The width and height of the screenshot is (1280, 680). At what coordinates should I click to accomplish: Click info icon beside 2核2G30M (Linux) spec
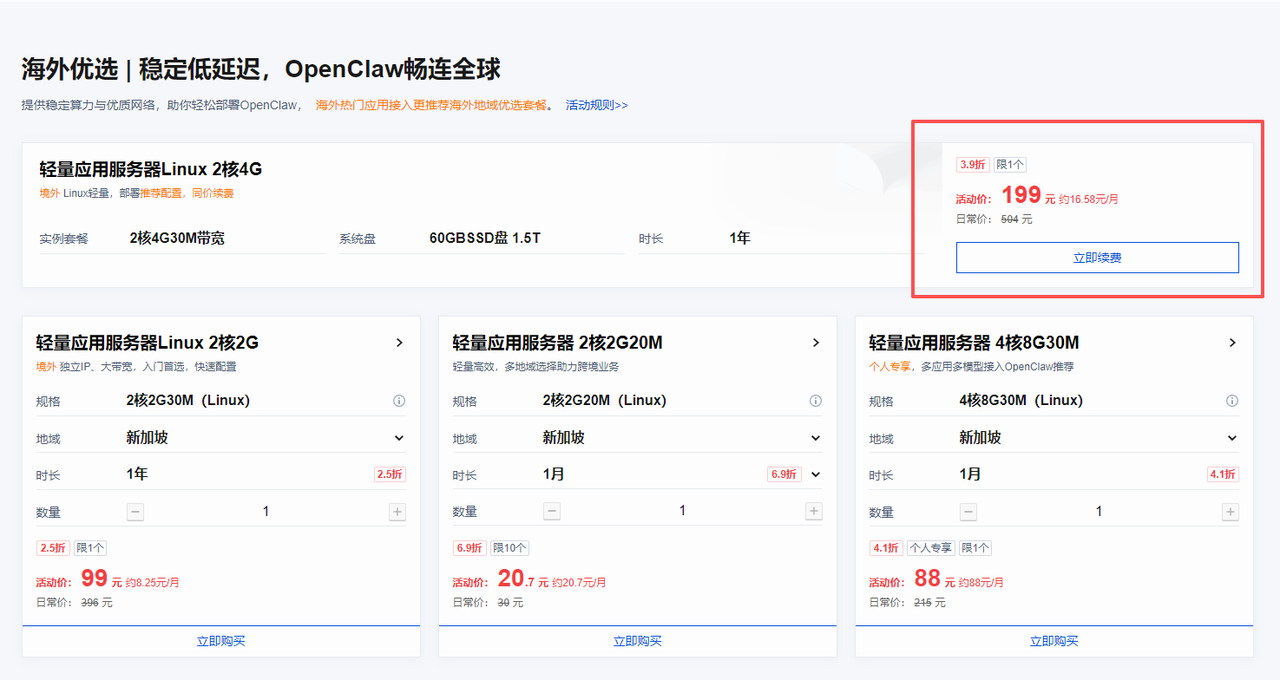click(x=399, y=401)
